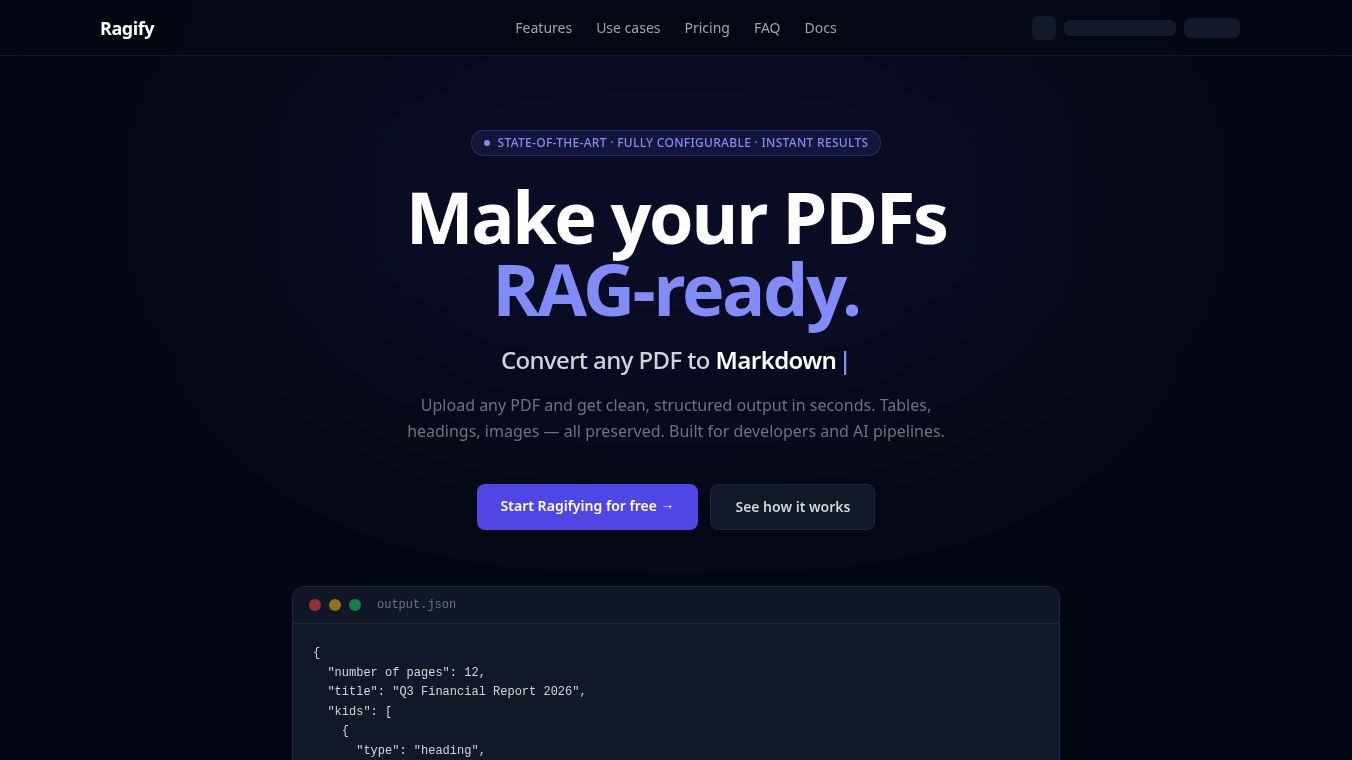Click the "RAG-ready." headline text
Screen dimensions: 1352x760
click(x=676, y=290)
